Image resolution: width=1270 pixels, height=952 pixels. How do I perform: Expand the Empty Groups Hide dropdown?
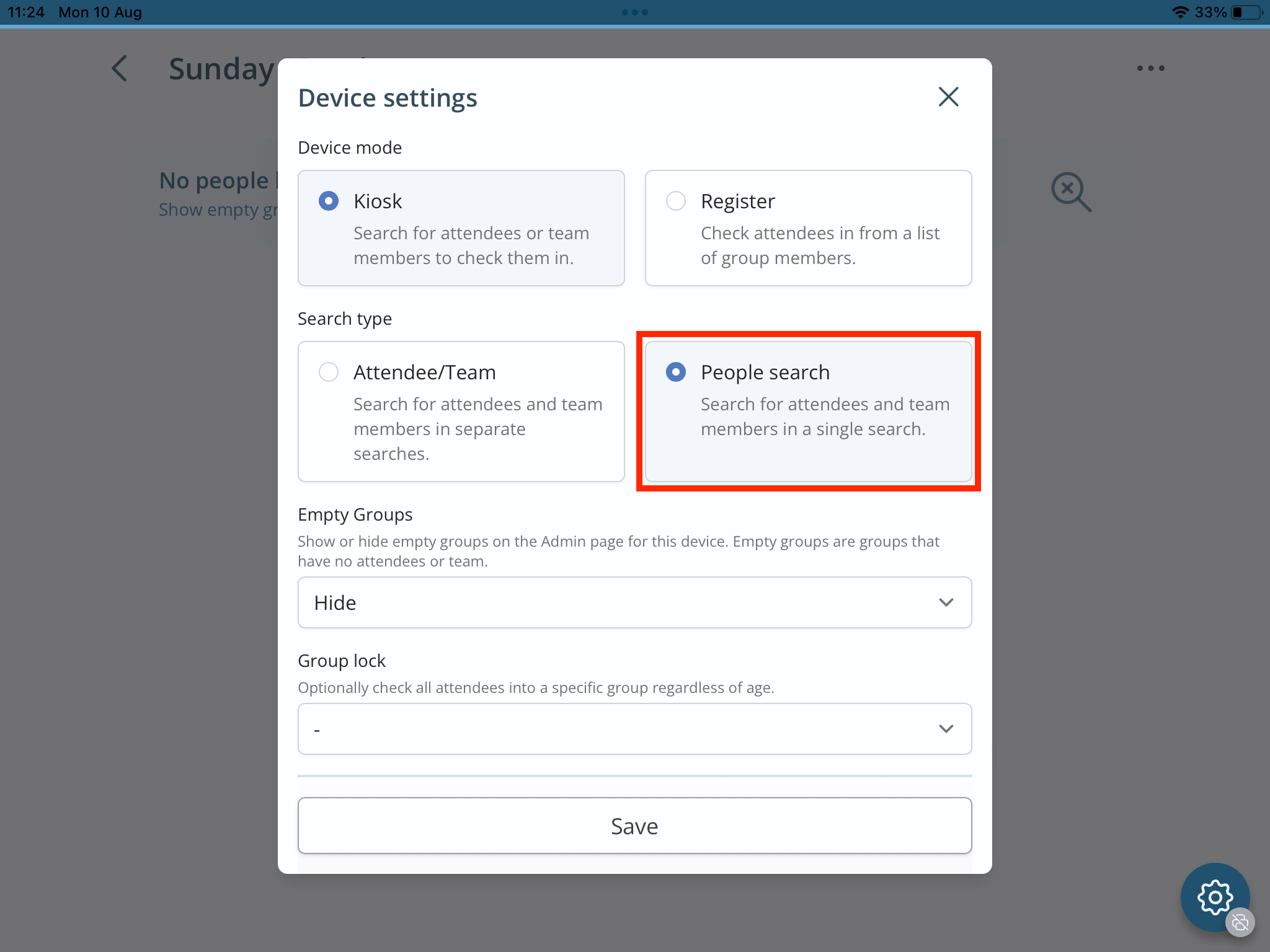click(x=634, y=602)
